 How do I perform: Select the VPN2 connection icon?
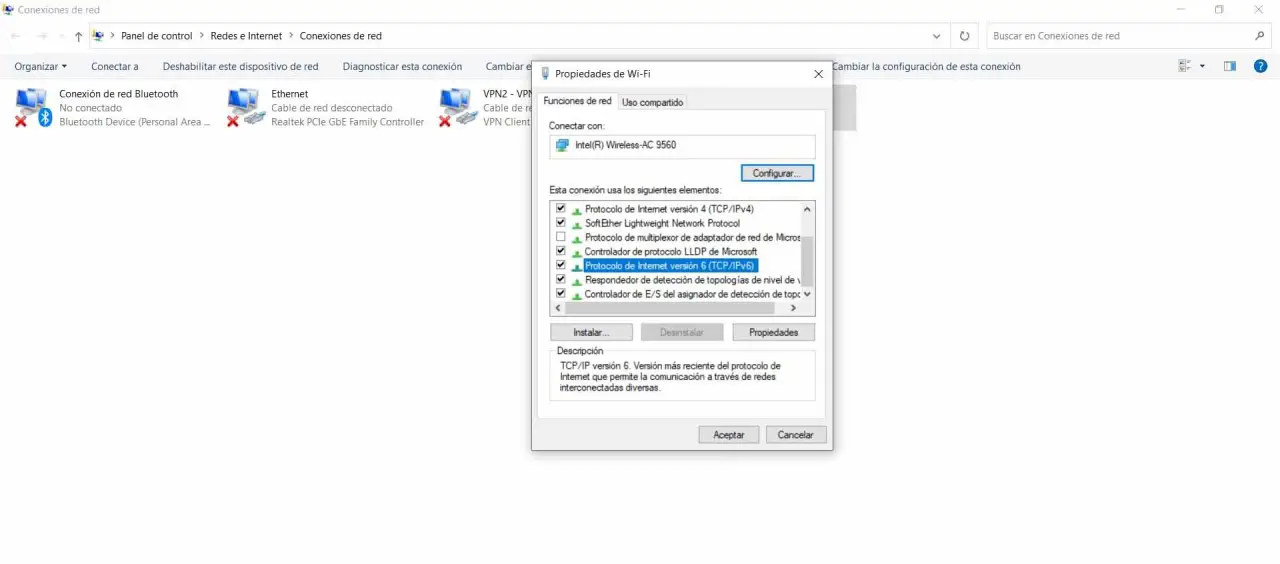[x=458, y=108]
